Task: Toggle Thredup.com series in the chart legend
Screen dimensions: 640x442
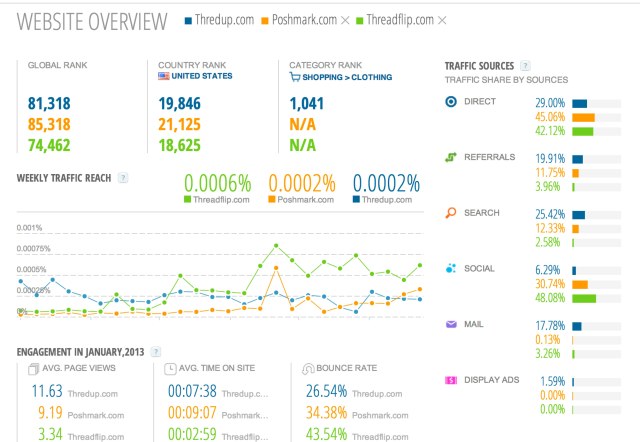Action: pos(382,200)
